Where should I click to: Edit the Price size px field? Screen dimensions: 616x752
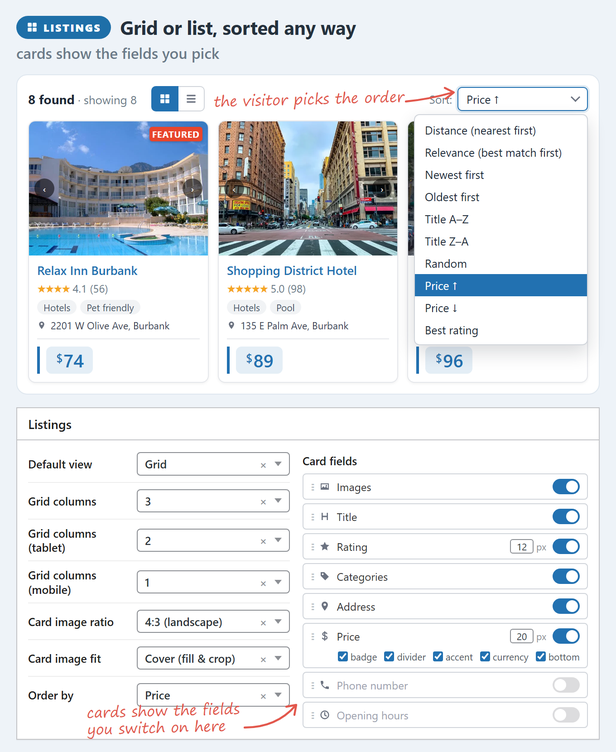521,636
